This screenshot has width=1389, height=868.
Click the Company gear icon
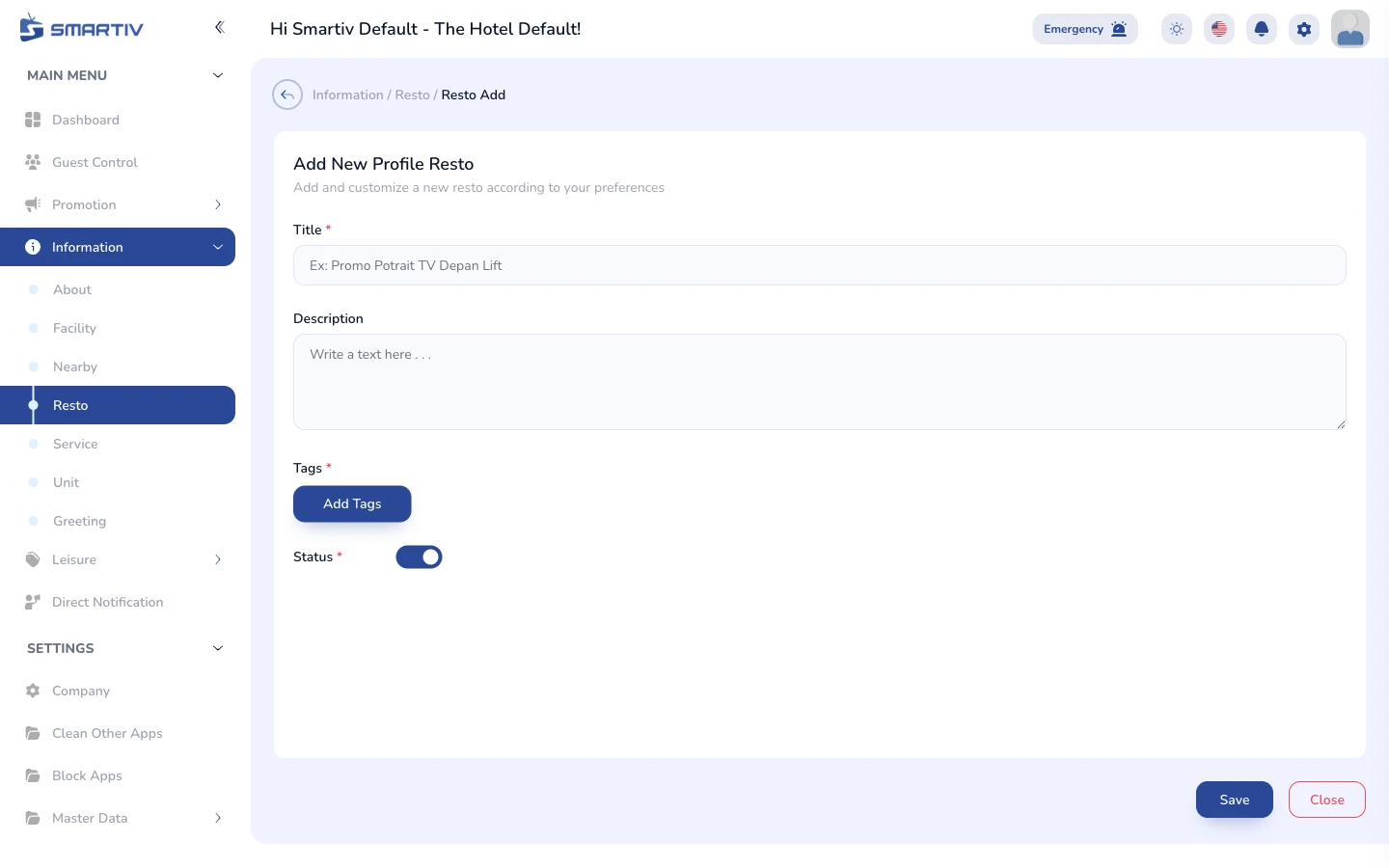click(33, 691)
